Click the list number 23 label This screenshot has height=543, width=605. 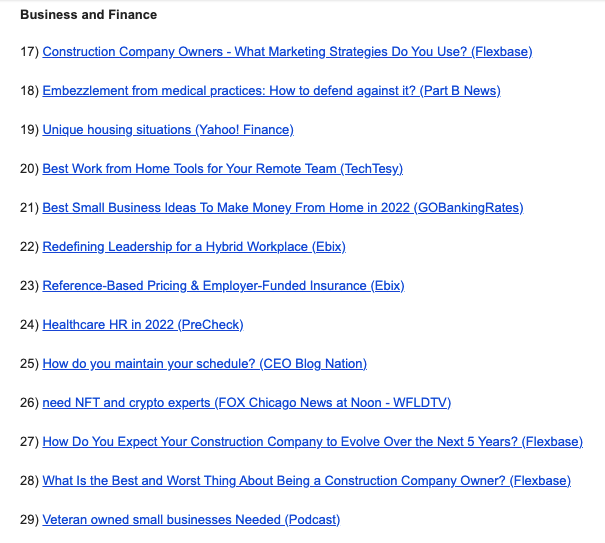(29, 286)
